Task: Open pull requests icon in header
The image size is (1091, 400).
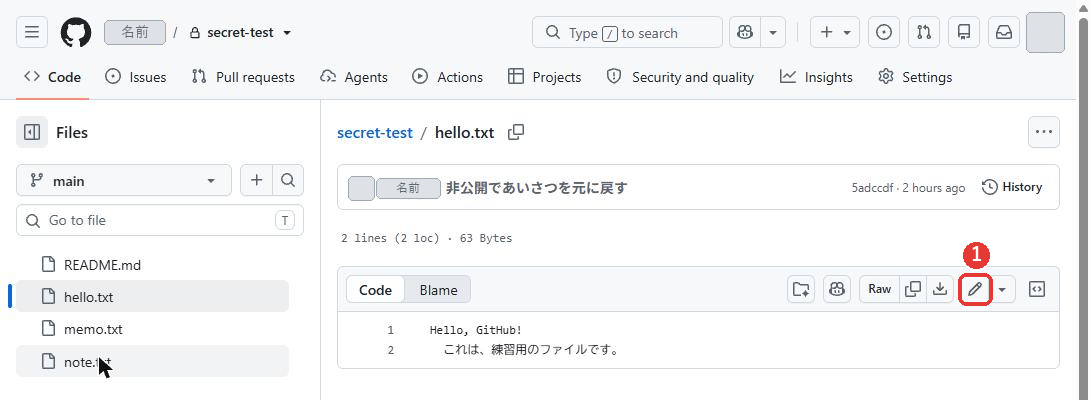Action: coord(924,33)
